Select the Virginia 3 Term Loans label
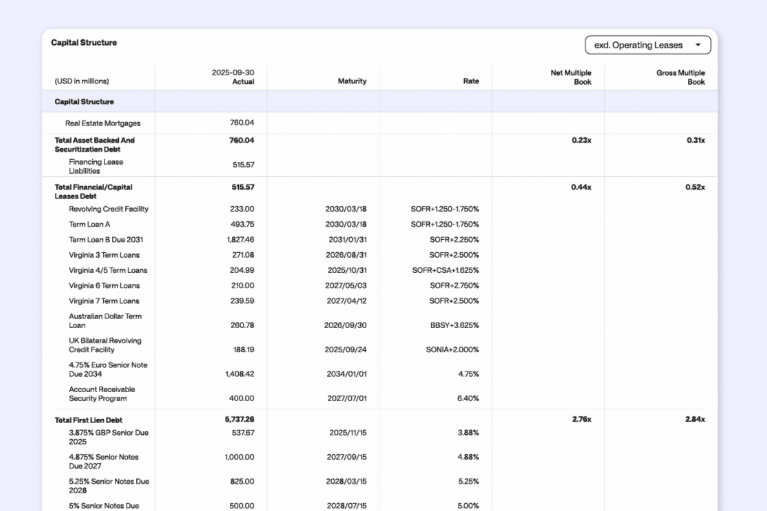The height and width of the screenshot is (511, 767). (x=104, y=255)
